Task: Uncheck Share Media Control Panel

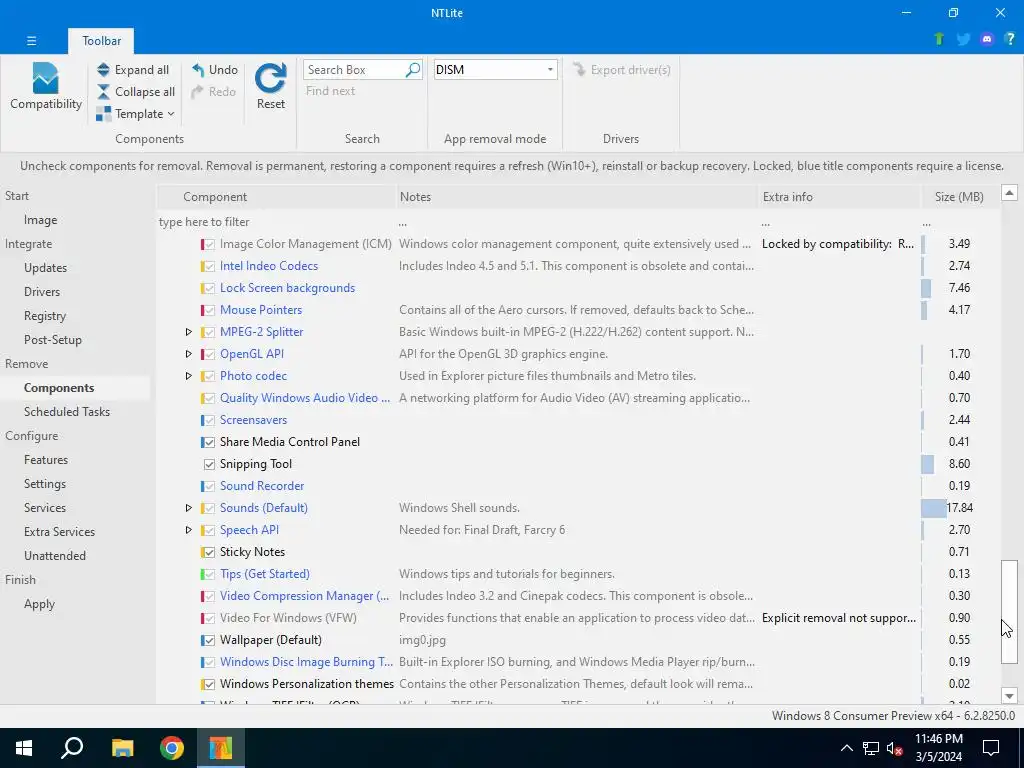Action: [x=209, y=442]
